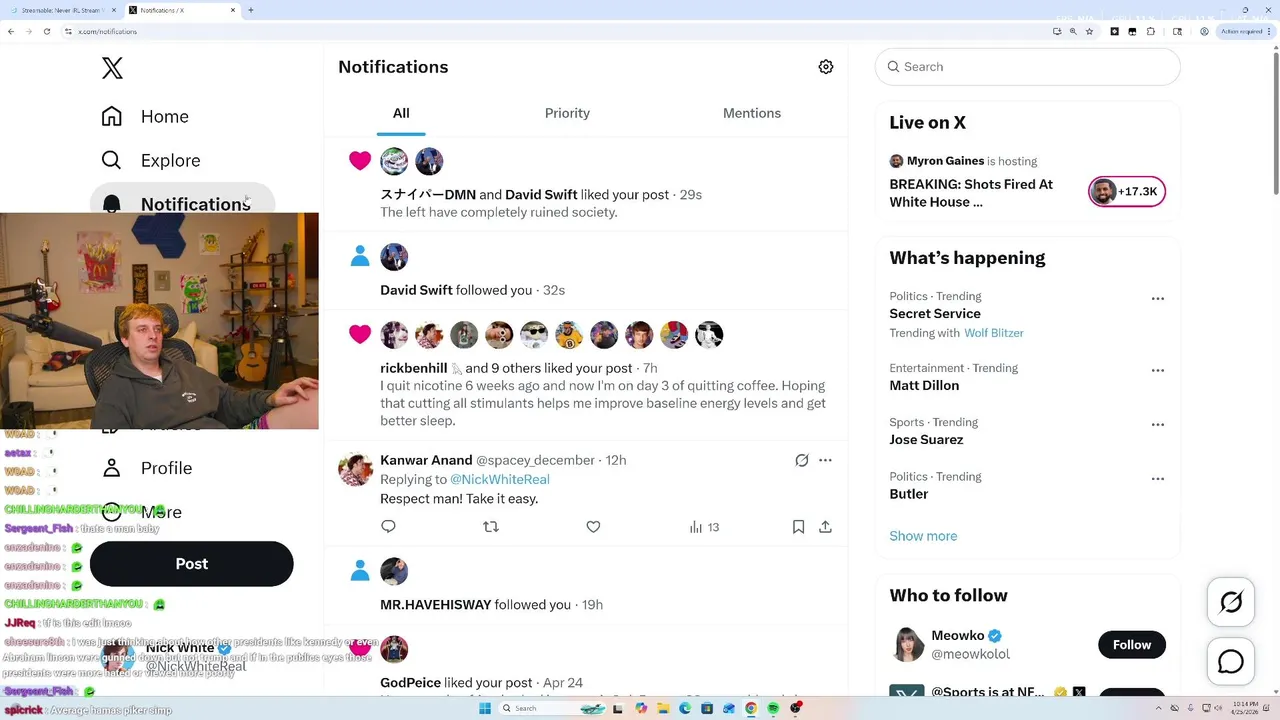Viewport: 1280px width, 720px height.
Task: Open the Grok floating button
Action: point(1231,602)
